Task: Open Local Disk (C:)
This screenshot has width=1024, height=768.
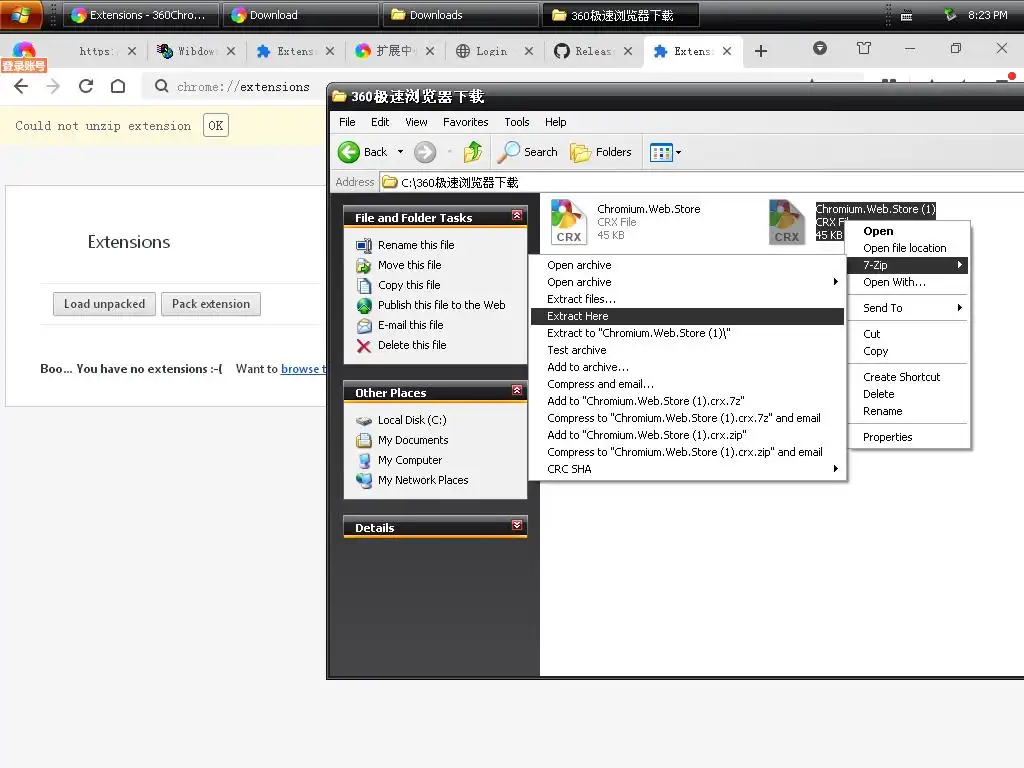Action: (x=412, y=420)
